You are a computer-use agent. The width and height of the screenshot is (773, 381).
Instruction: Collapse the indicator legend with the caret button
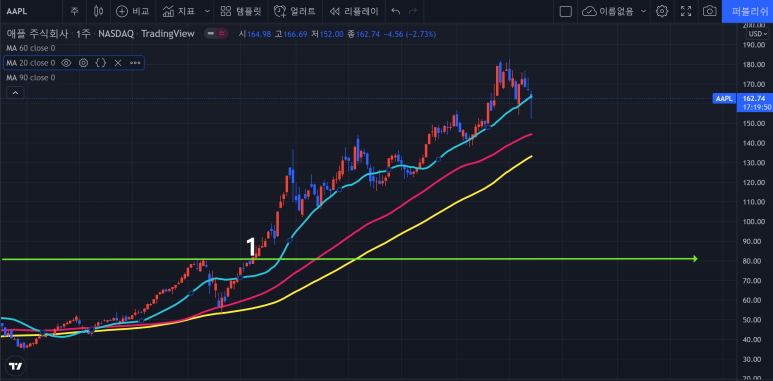[15, 93]
